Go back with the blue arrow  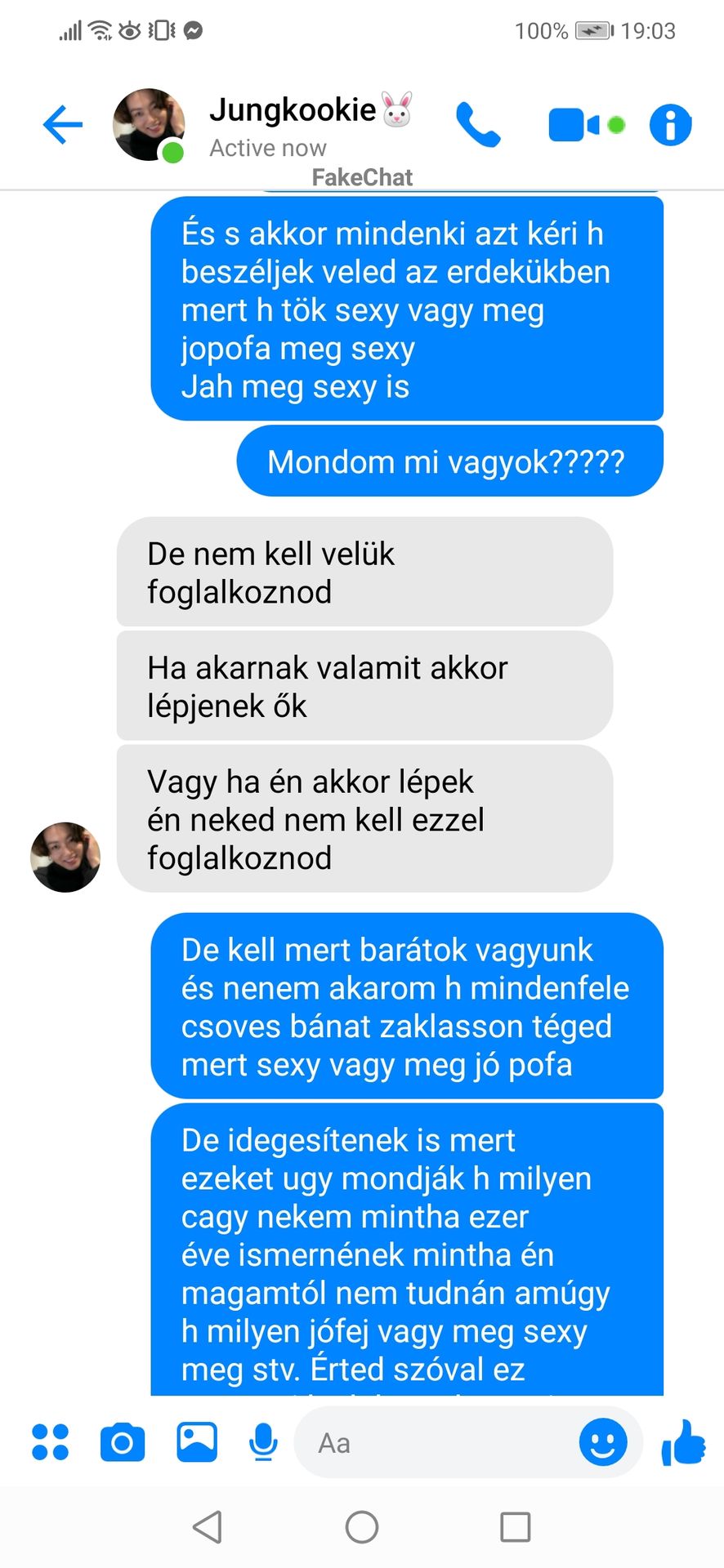(63, 125)
